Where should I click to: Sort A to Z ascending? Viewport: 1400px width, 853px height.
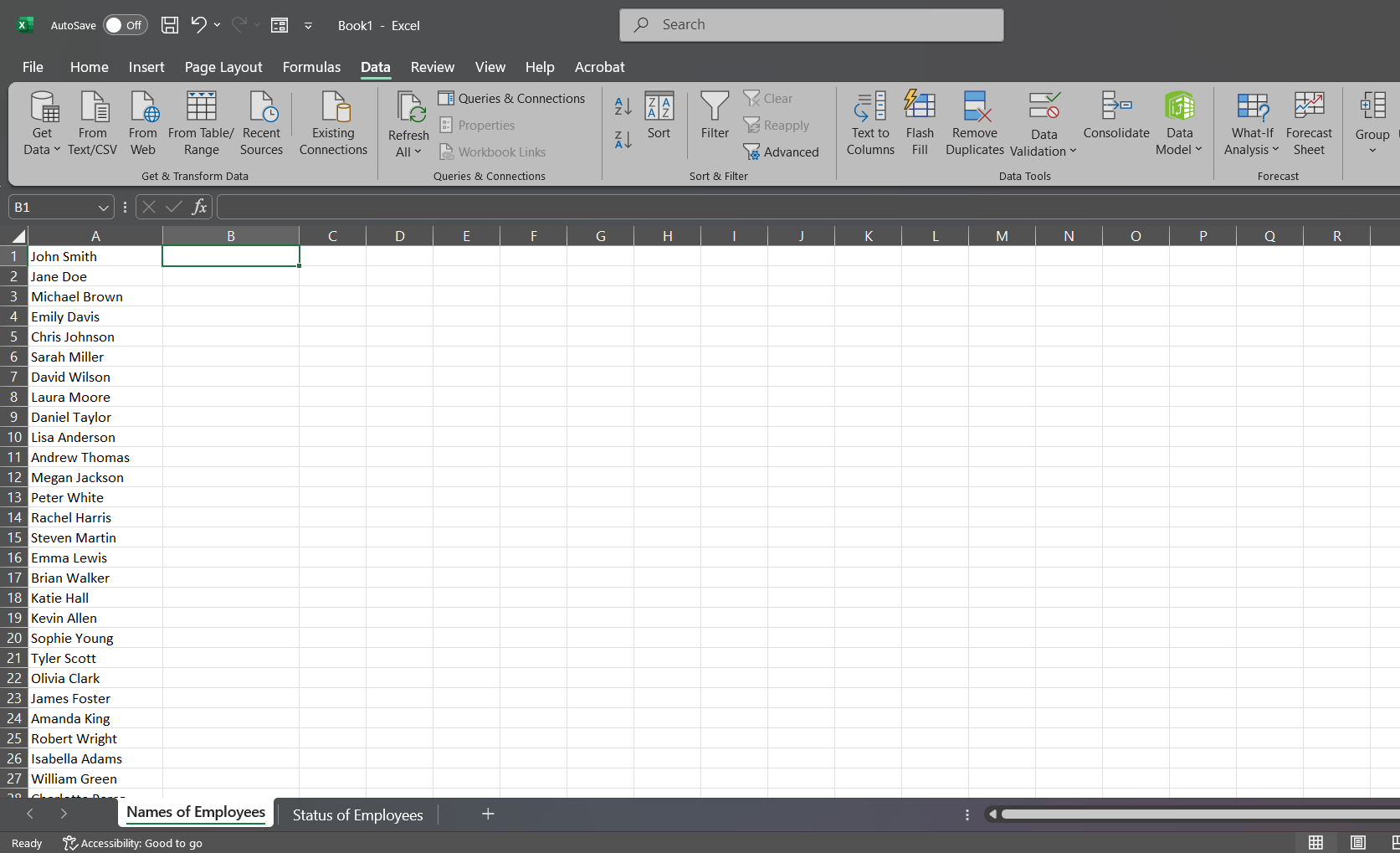tap(623, 106)
